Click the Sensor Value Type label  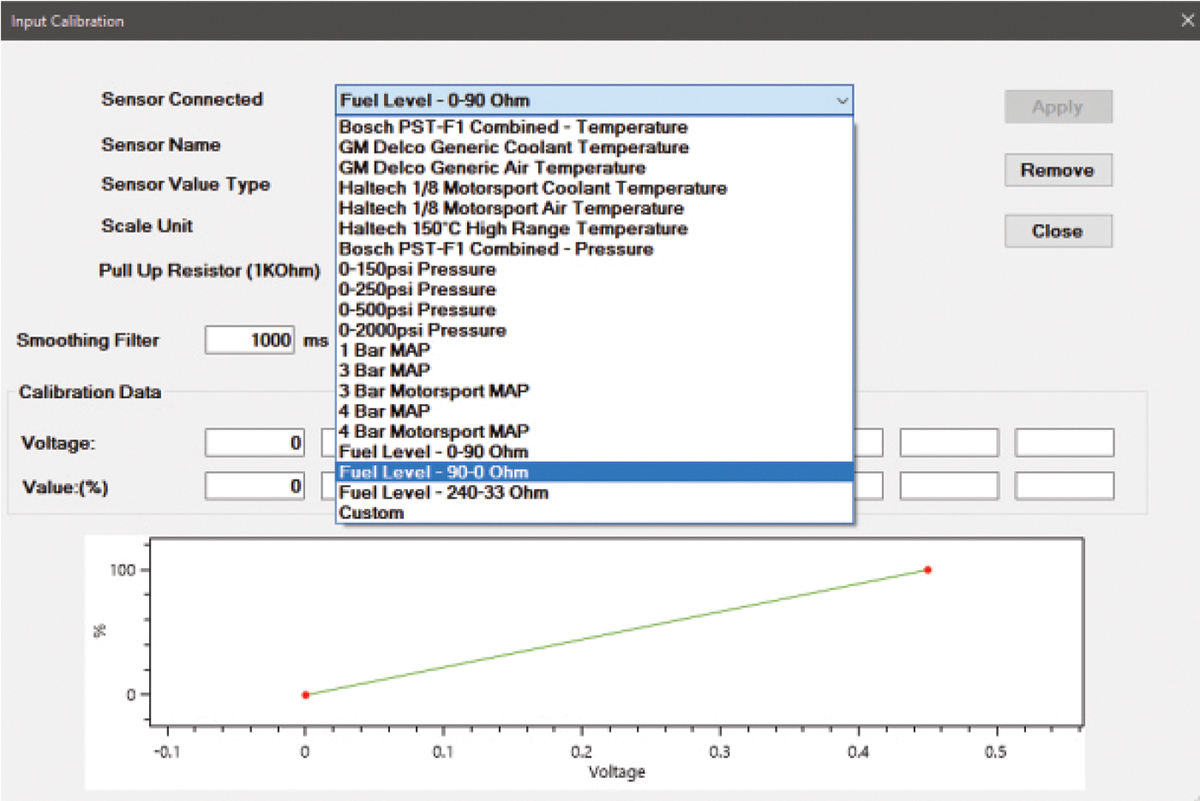(x=185, y=185)
